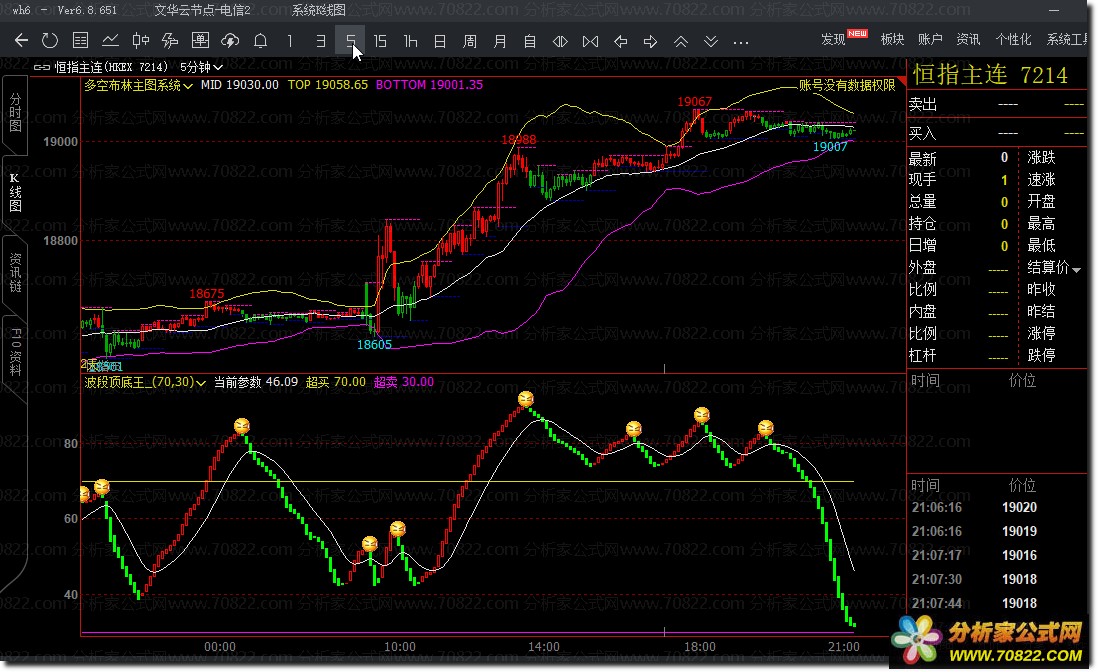Click the tick row at 21:07:17

point(996,555)
